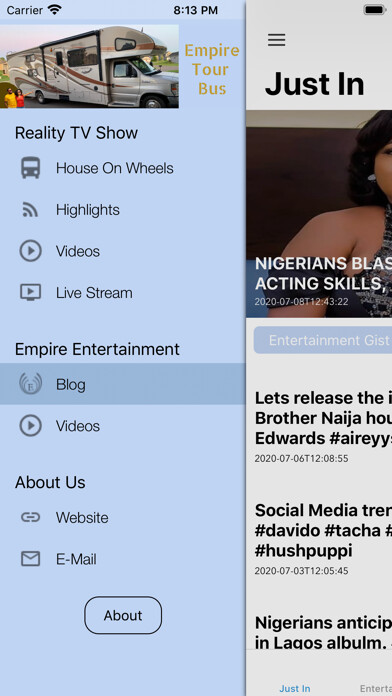Open the featured Nigerians Blast Acting Skills article
This screenshot has height=696, width=392.
click(x=319, y=214)
